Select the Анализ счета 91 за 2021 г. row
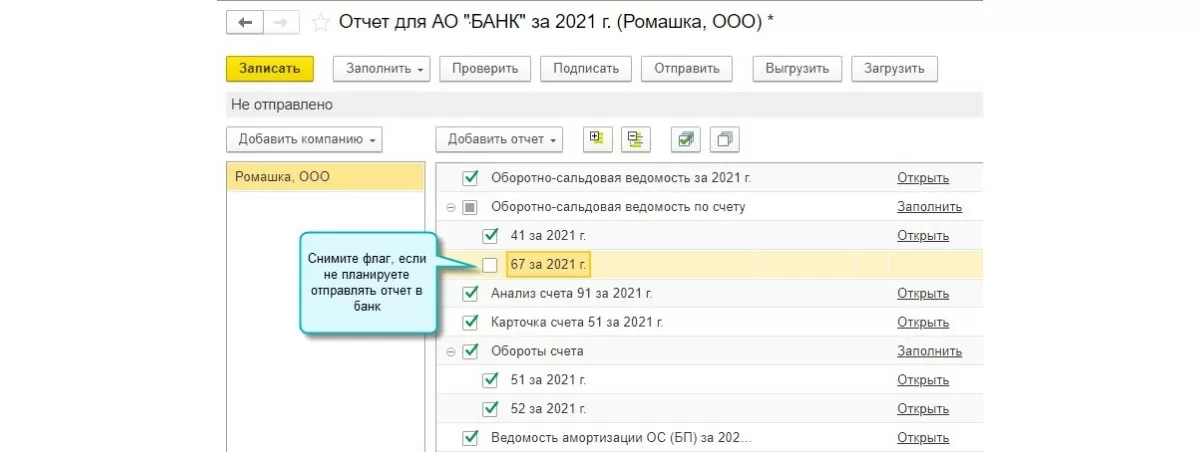The image size is (1200, 452). tap(709, 294)
